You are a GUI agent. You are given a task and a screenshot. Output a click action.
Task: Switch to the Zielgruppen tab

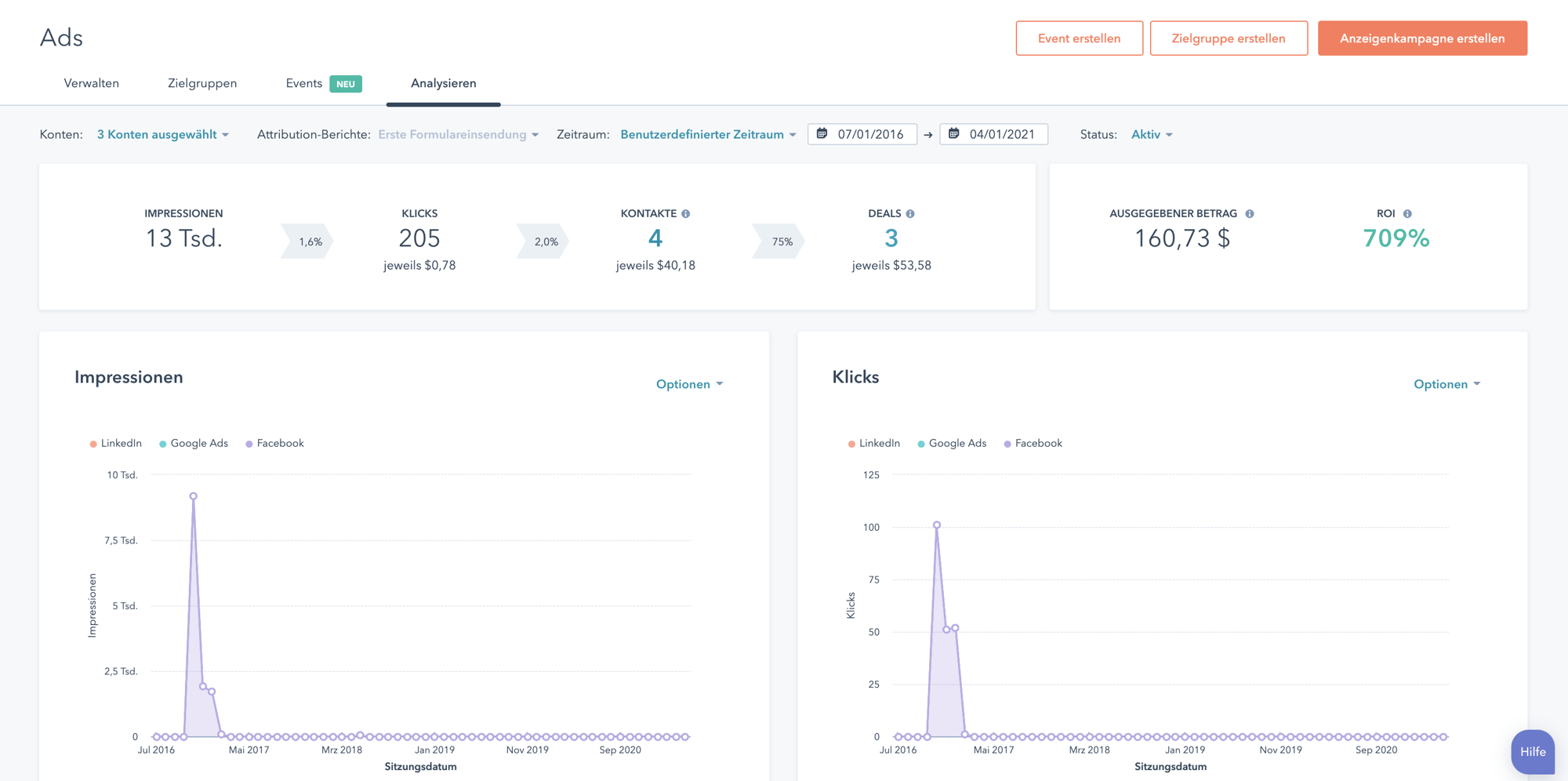tap(202, 83)
